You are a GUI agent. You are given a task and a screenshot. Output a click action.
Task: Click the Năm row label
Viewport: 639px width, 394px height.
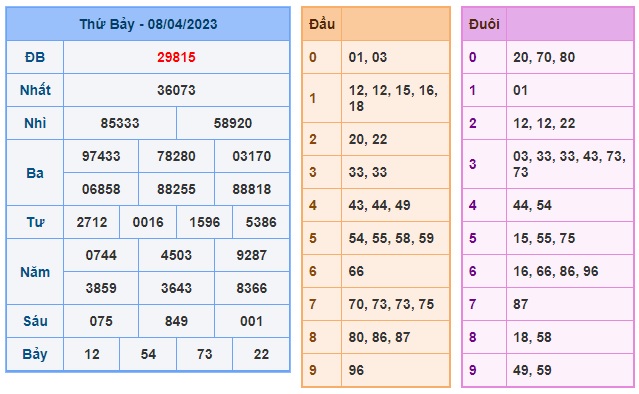pyautogui.click(x=35, y=272)
